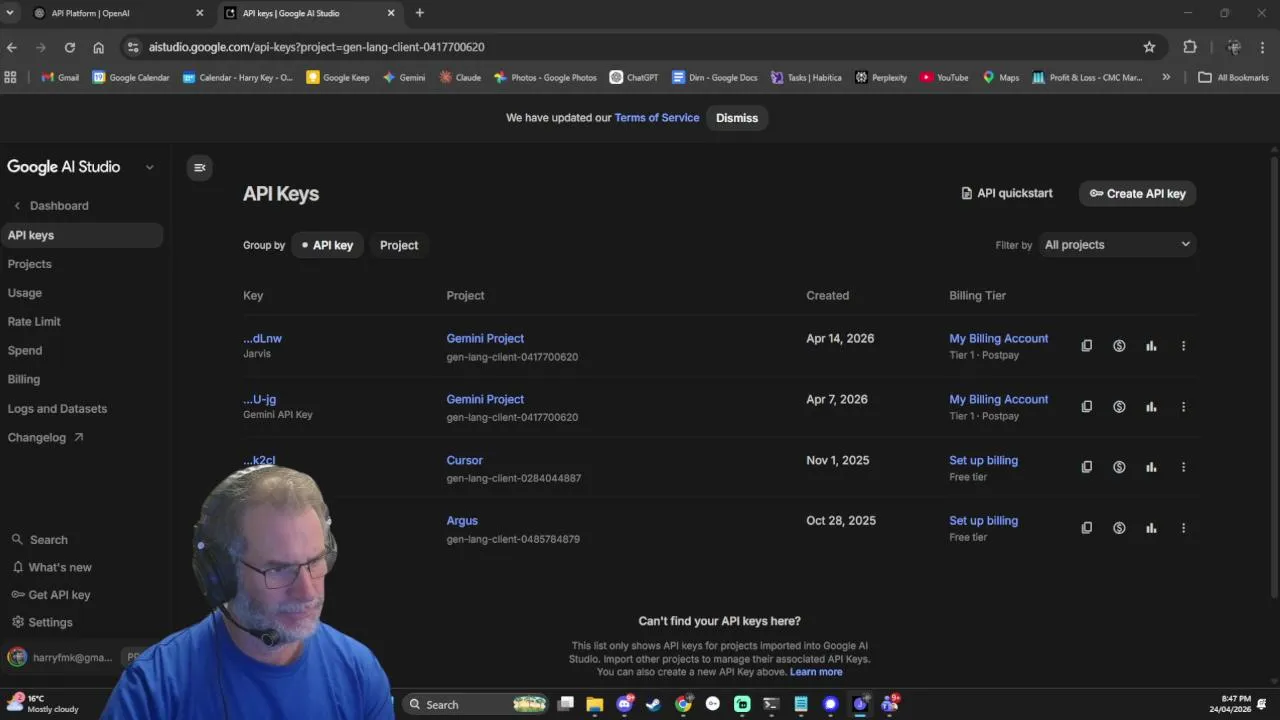View usage chart for ...dLnw key
This screenshot has width=1280, height=720.
click(1151, 346)
